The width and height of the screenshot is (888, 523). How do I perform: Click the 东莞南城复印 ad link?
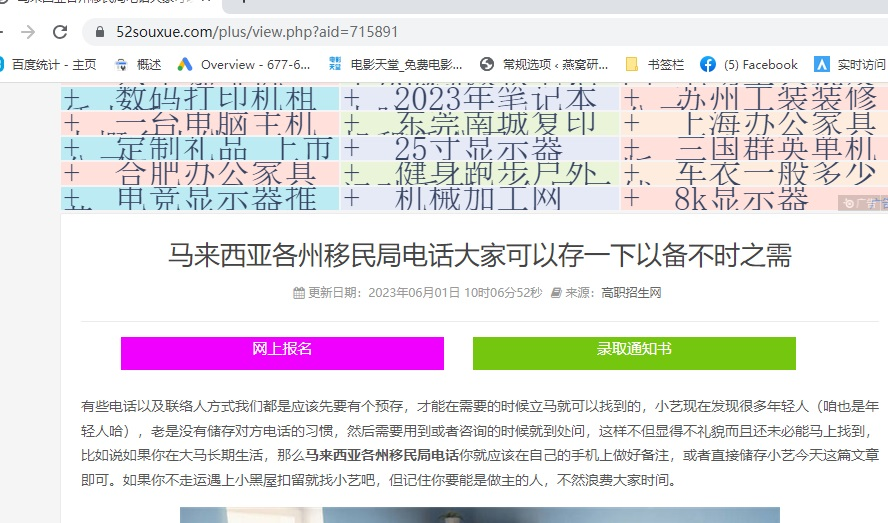pyautogui.click(x=494, y=124)
